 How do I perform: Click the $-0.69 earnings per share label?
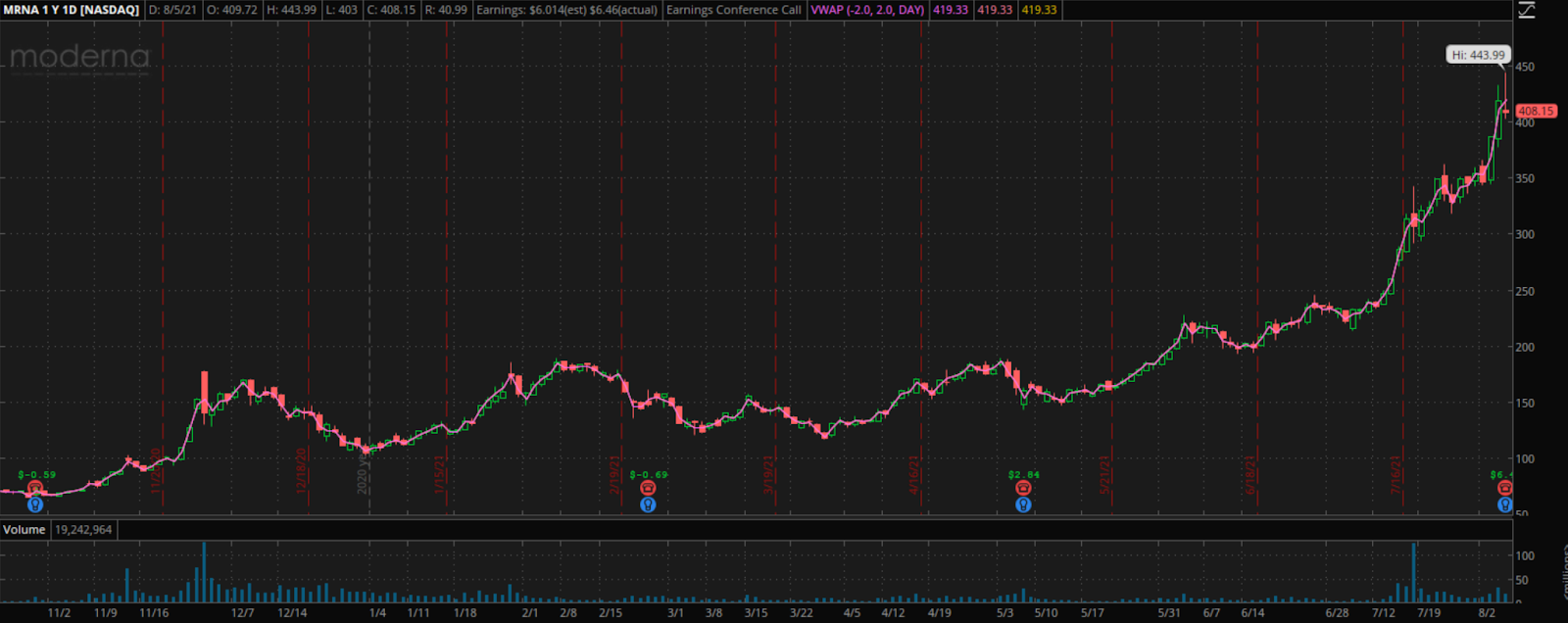[649, 475]
